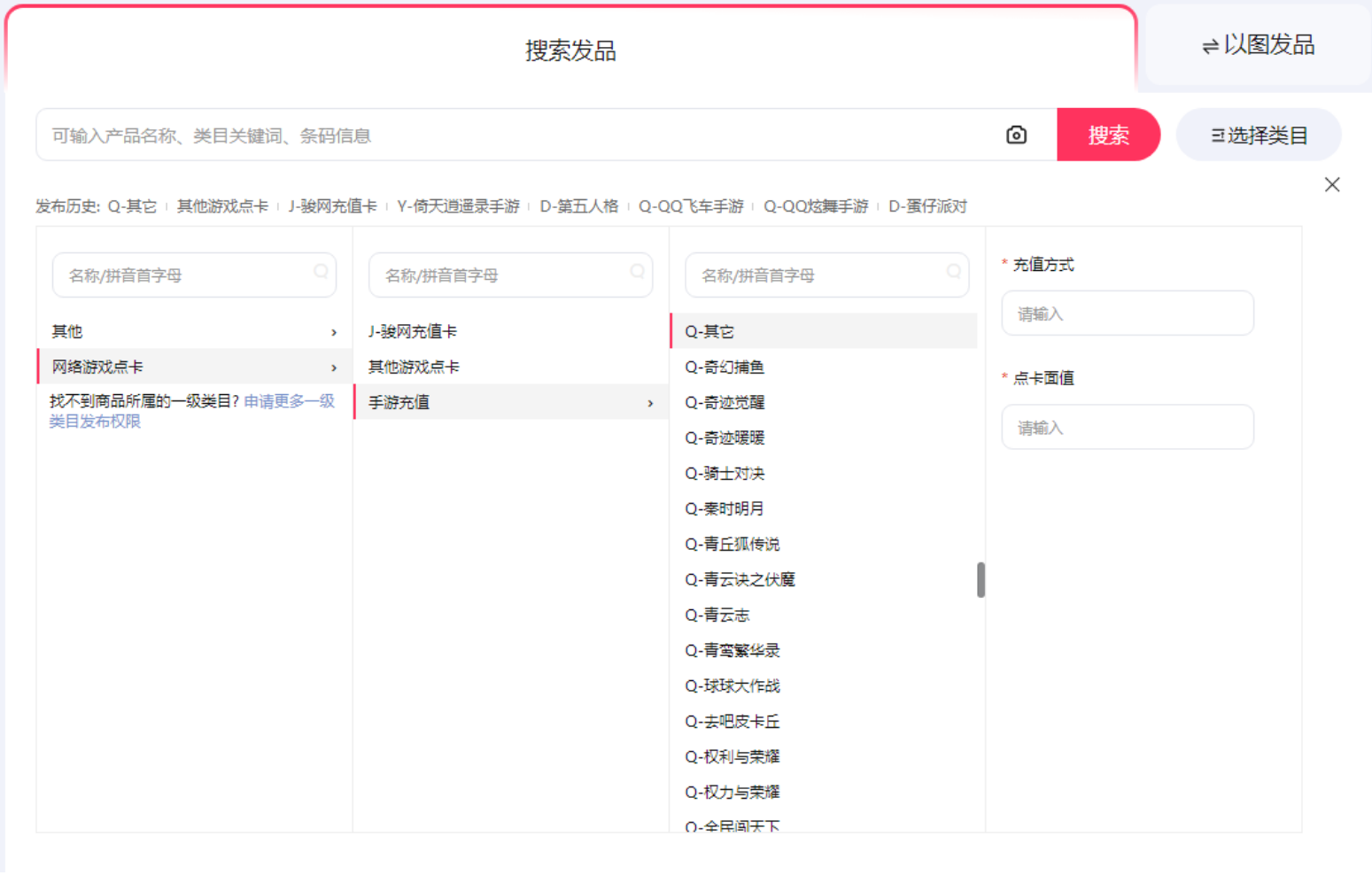Choose J-骏网充值卡 from second column
Viewport: 1372px width, 875px height.
click(413, 332)
